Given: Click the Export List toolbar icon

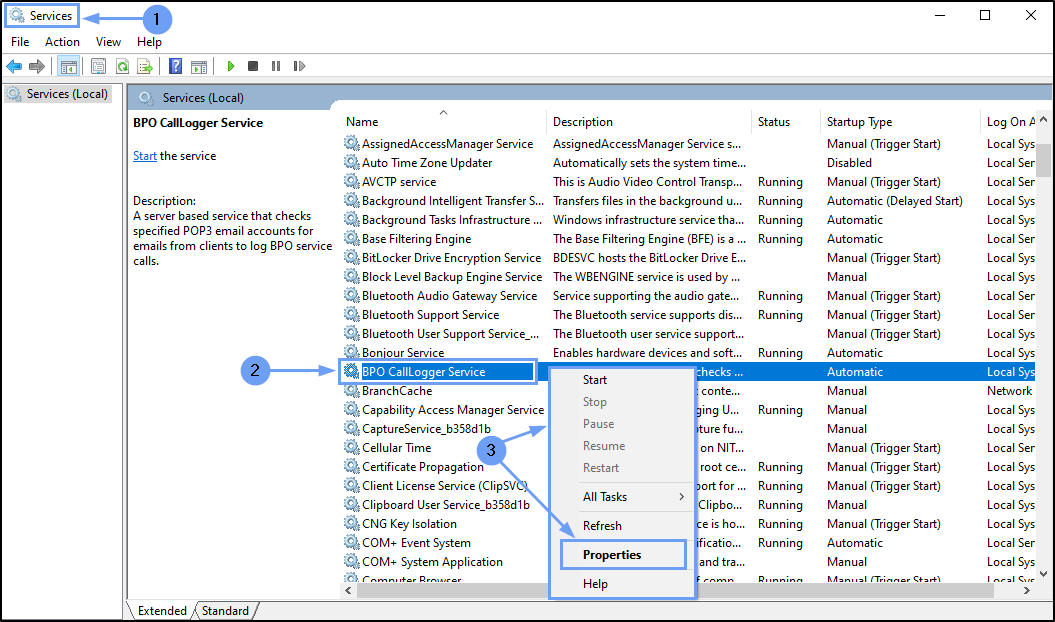Looking at the screenshot, I should point(145,67).
